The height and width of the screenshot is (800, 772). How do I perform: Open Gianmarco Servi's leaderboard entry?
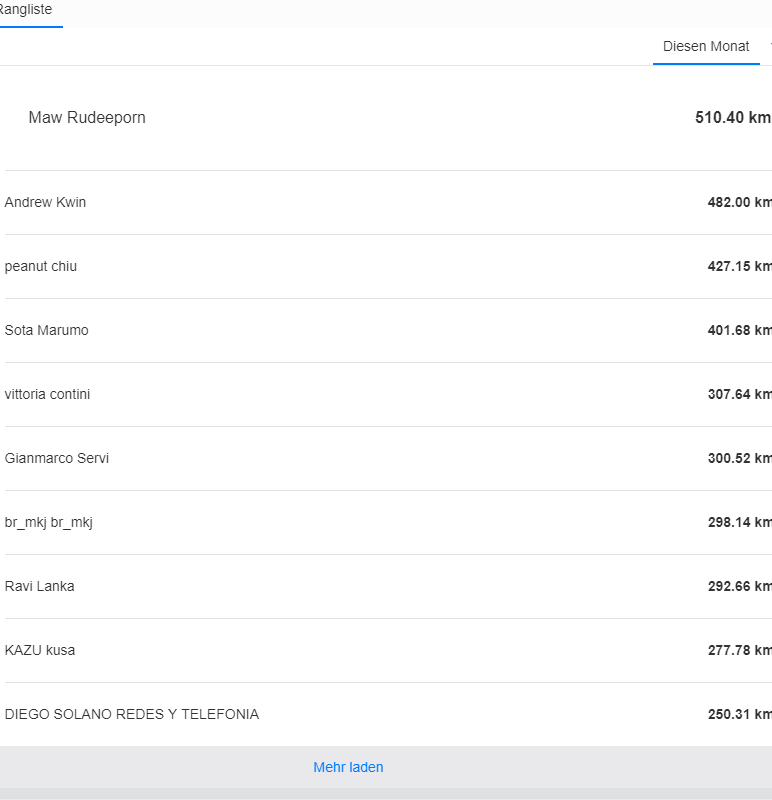click(x=57, y=458)
